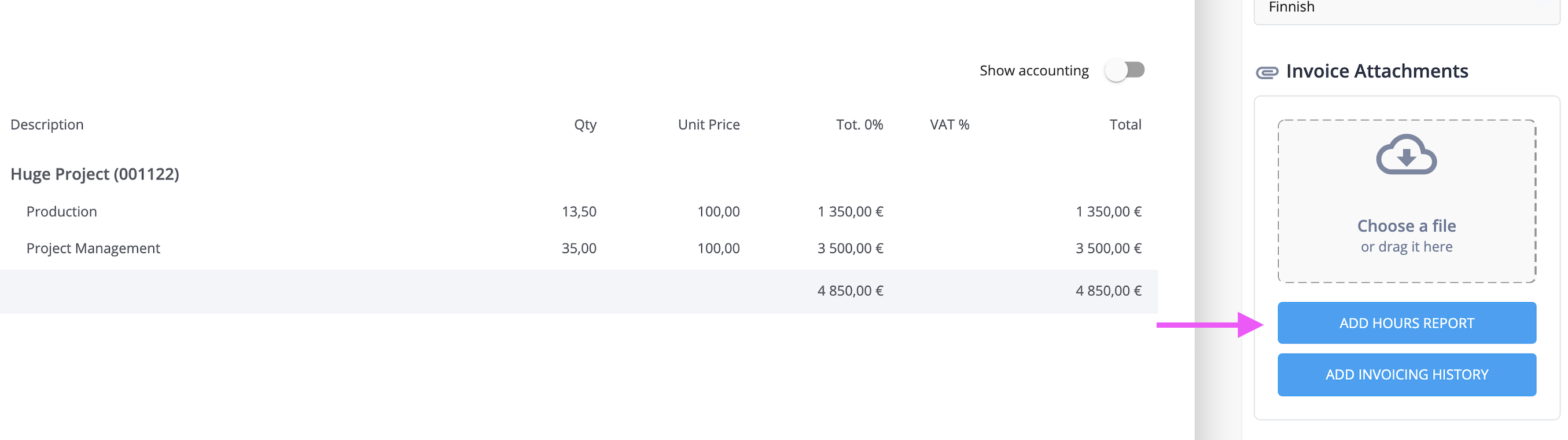The width and height of the screenshot is (1568, 440).
Task: Click the paperclip Invoice Attachments icon
Action: [1267, 72]
